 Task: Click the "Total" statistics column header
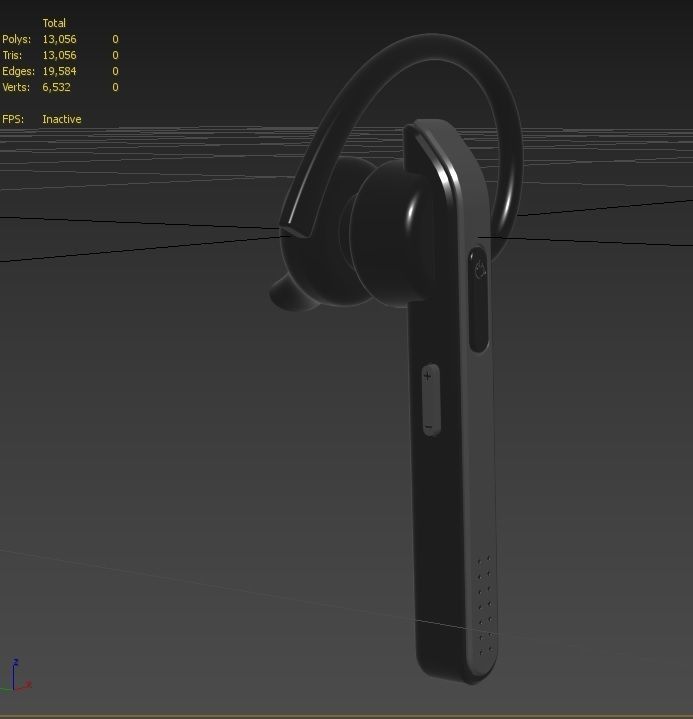54,23
